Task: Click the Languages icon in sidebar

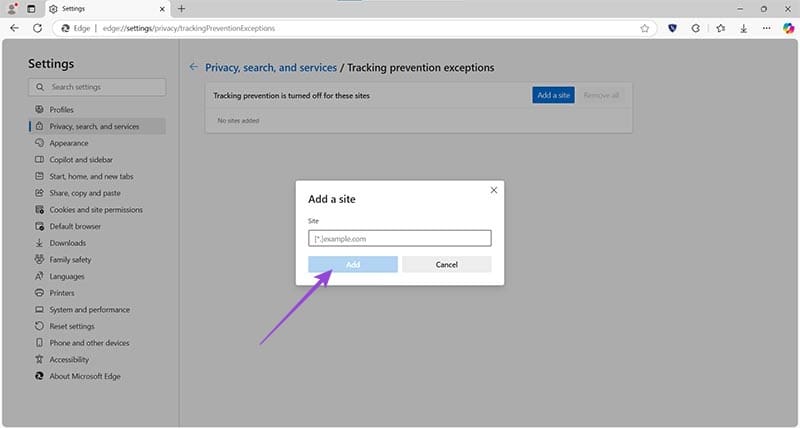Action: pos(39,276)
